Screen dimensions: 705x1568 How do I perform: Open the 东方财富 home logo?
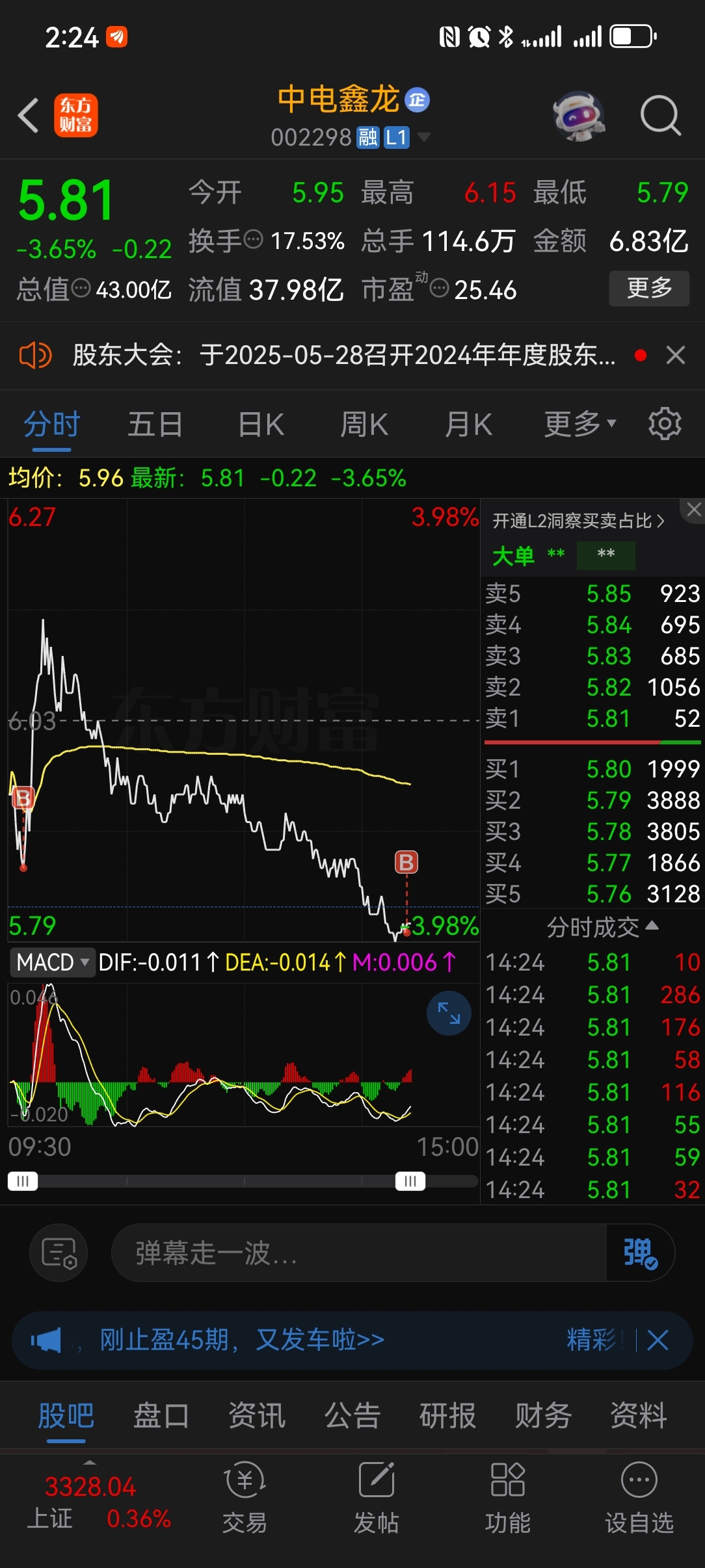click(x=76, y=116)
